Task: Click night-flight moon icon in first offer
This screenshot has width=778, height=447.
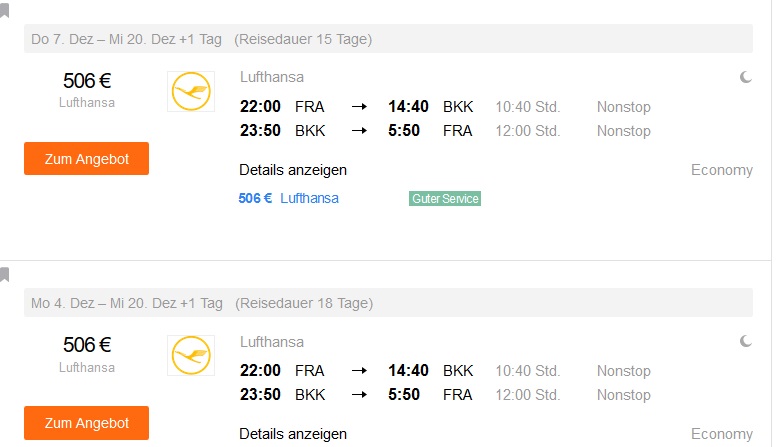Action: coord(745,78)
